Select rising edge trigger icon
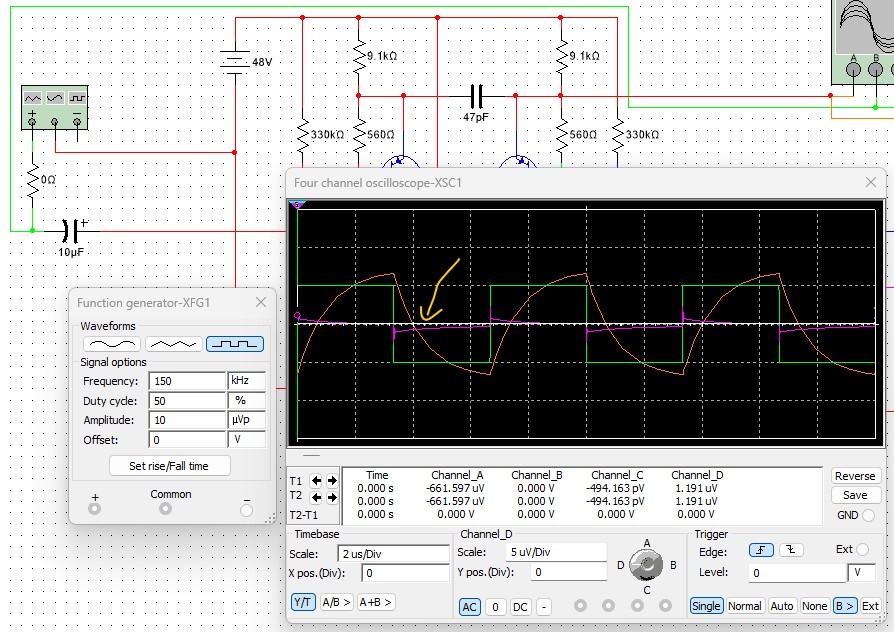Image resolution: width=894 pixels, height=632 pixels. coord(761,550)
